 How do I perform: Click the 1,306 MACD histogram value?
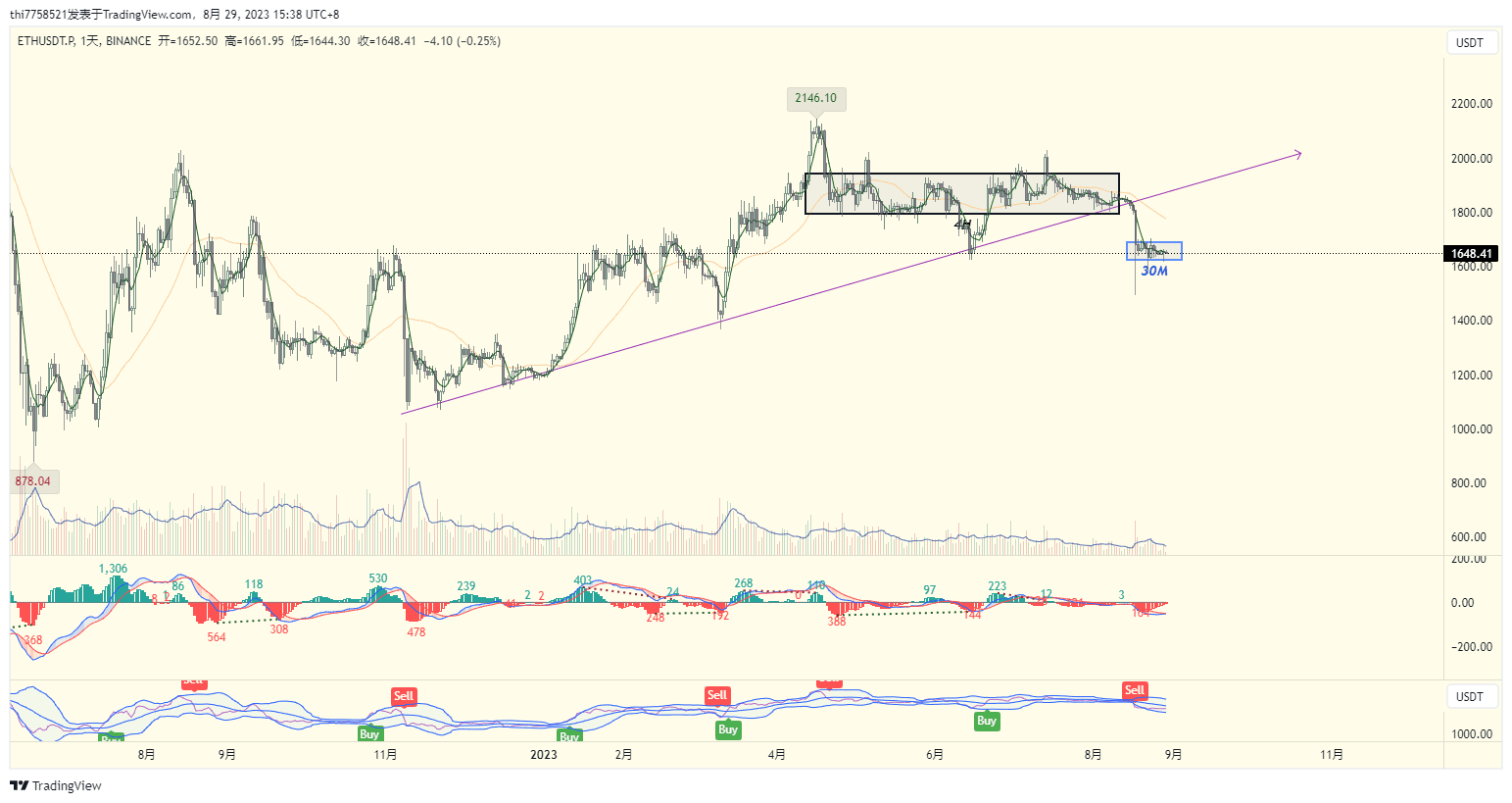pos(113,569)
